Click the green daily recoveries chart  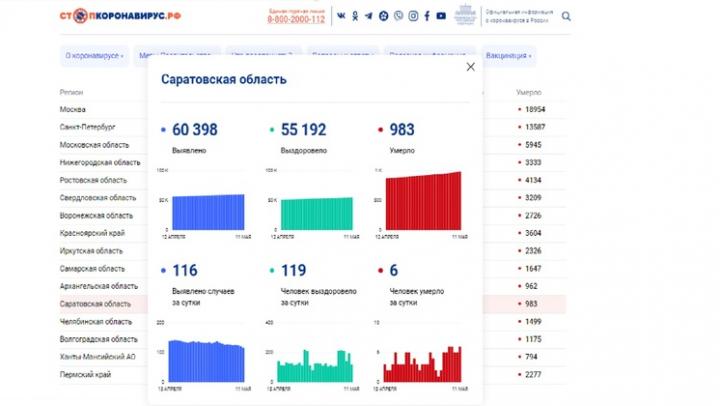pos(312,364)
